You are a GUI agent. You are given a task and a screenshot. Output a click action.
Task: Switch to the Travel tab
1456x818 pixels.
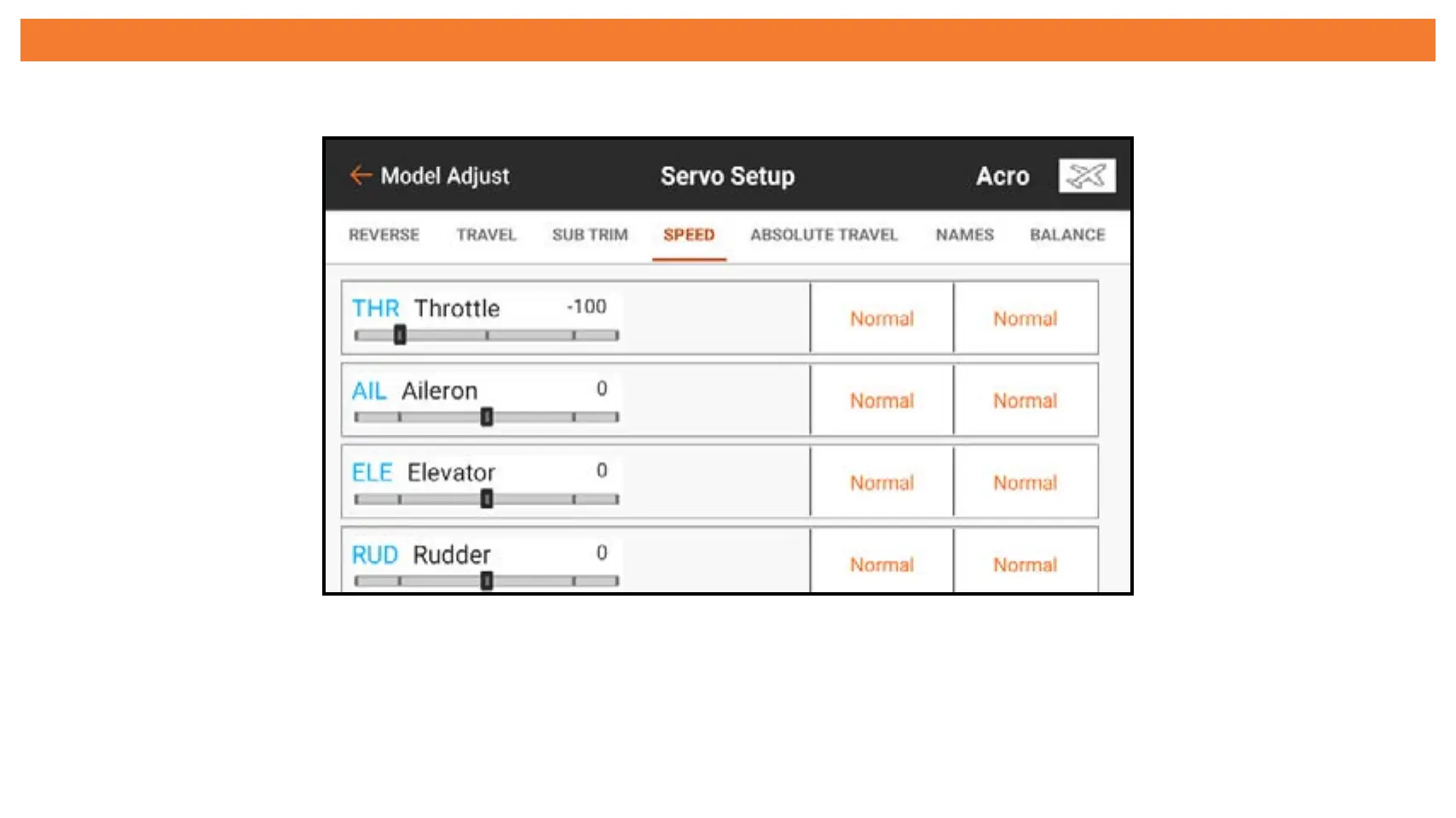(x=486, y=235)
